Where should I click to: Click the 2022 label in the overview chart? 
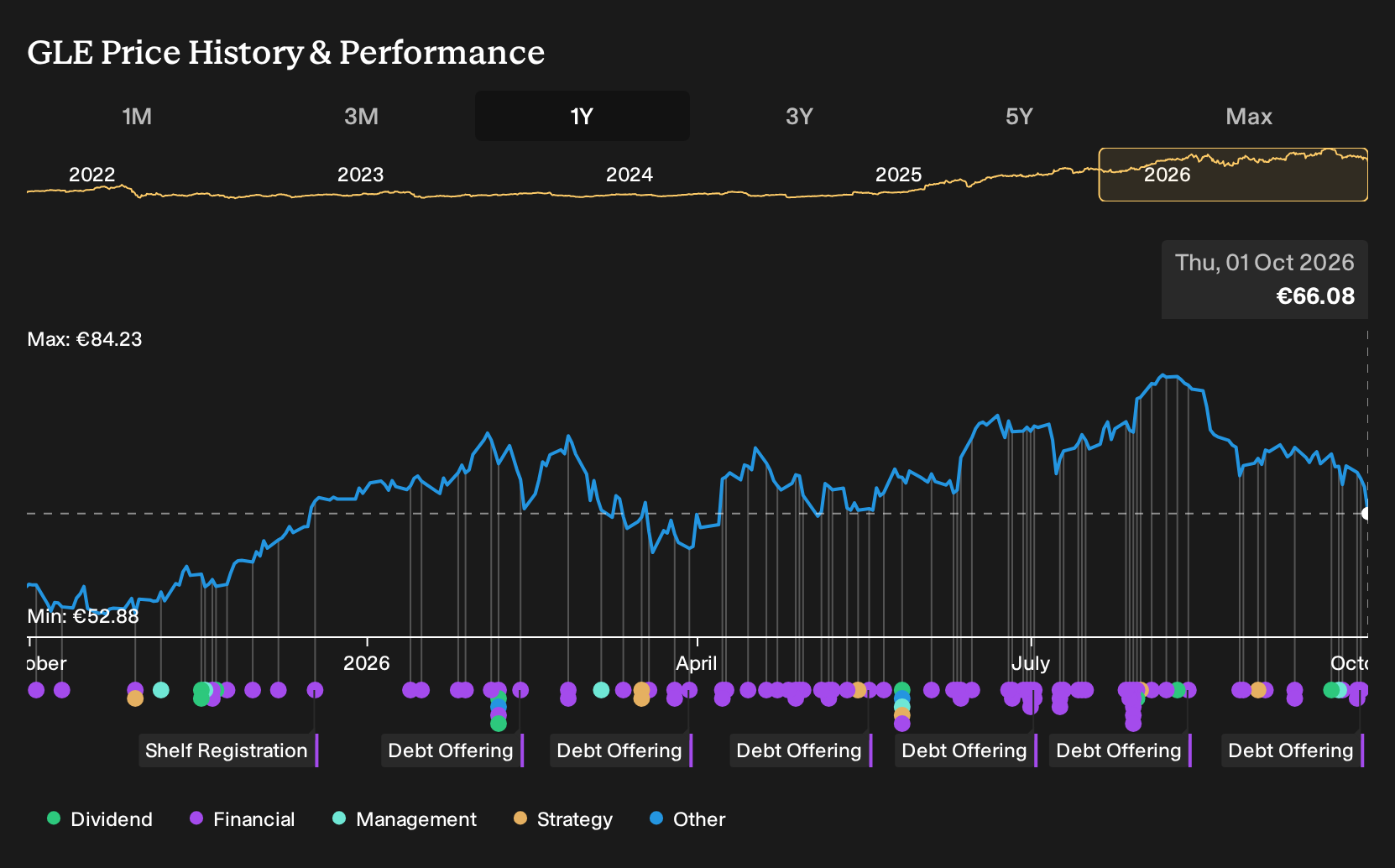pyautogui.click(x=91, y=175)
